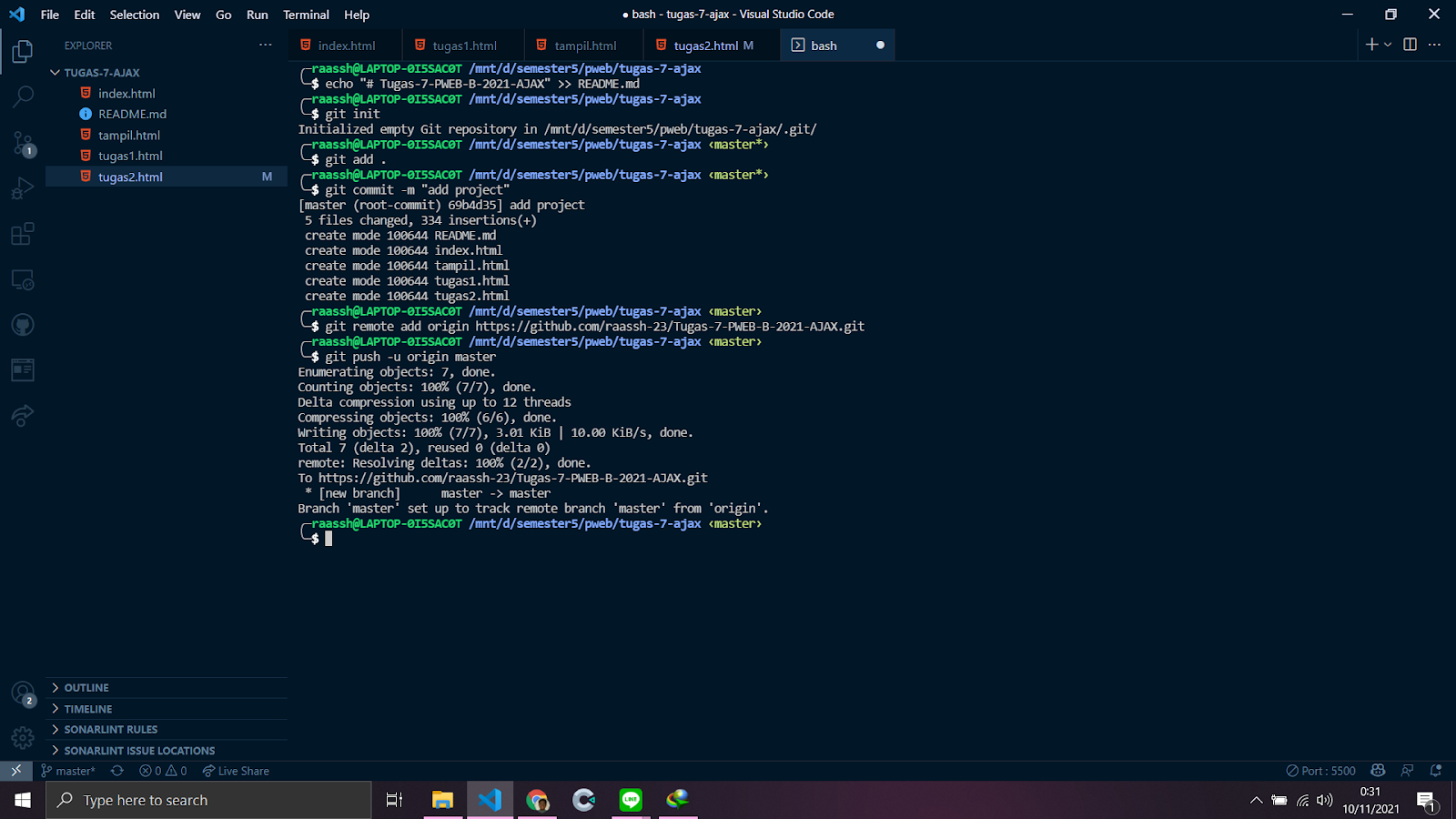Expand the SONARLINT RULES section

pyautogui.click(x=167, y=730)
